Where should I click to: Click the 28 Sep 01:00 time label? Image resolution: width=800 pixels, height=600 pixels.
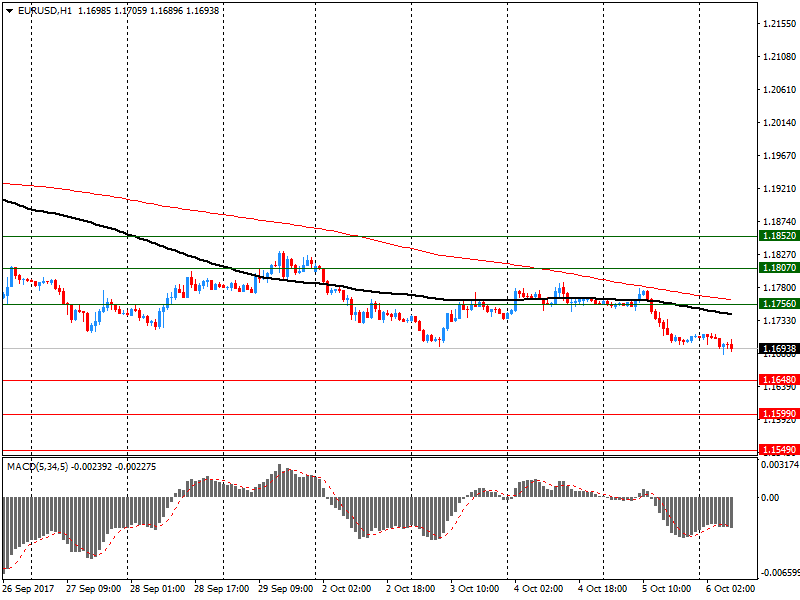click(158, 589)
